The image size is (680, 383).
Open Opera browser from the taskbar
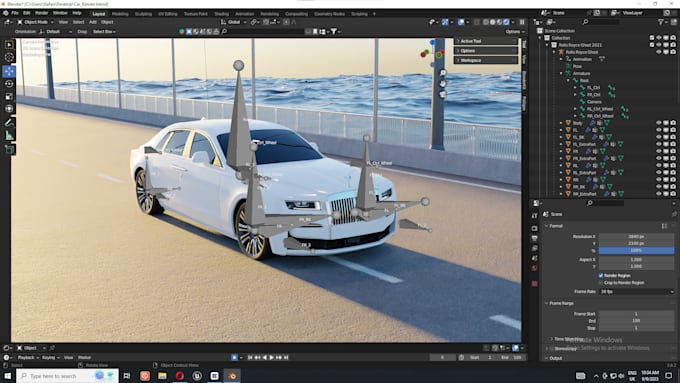(x=180, y=376)
